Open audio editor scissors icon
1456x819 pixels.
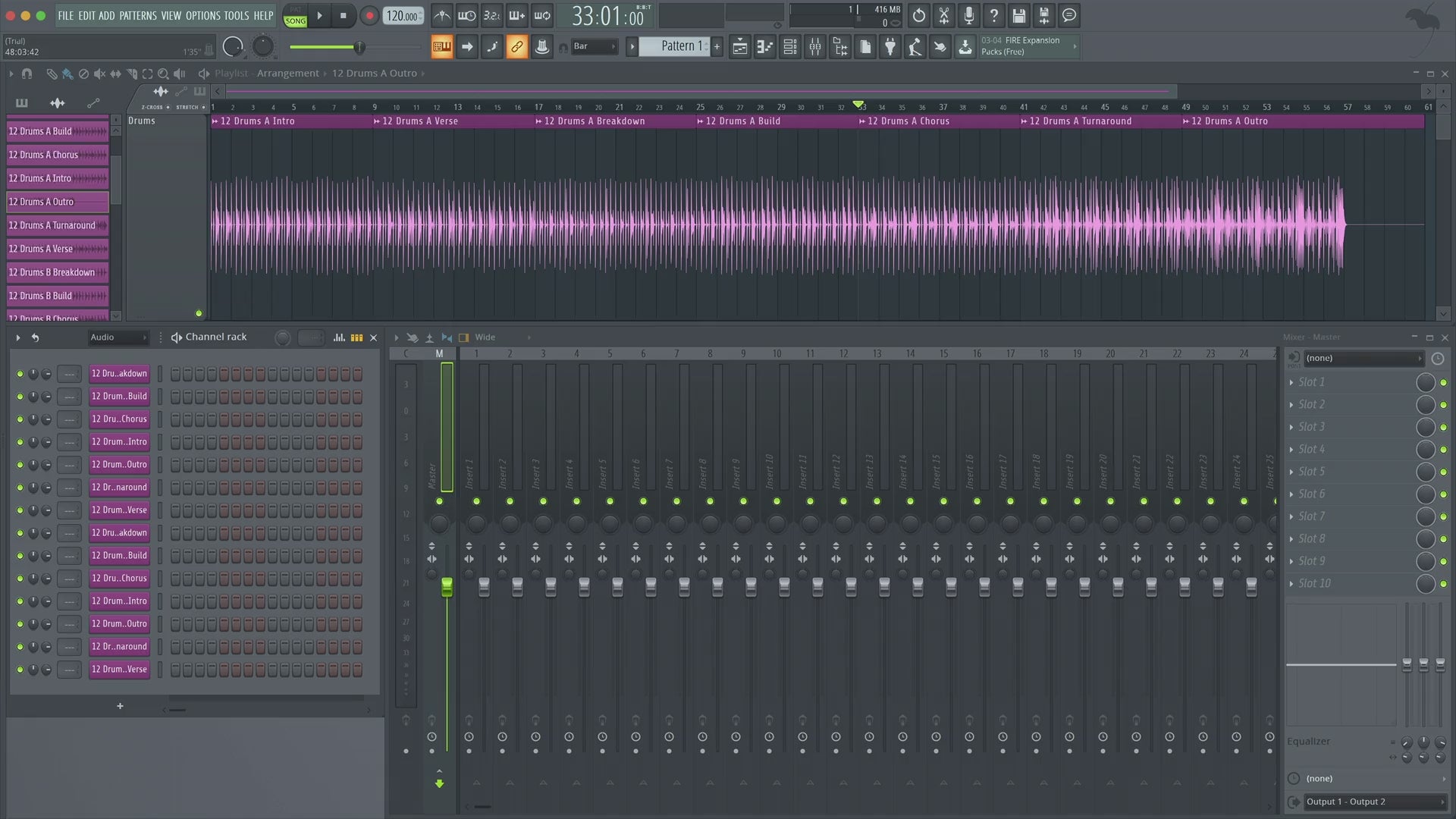pos(943,15)
